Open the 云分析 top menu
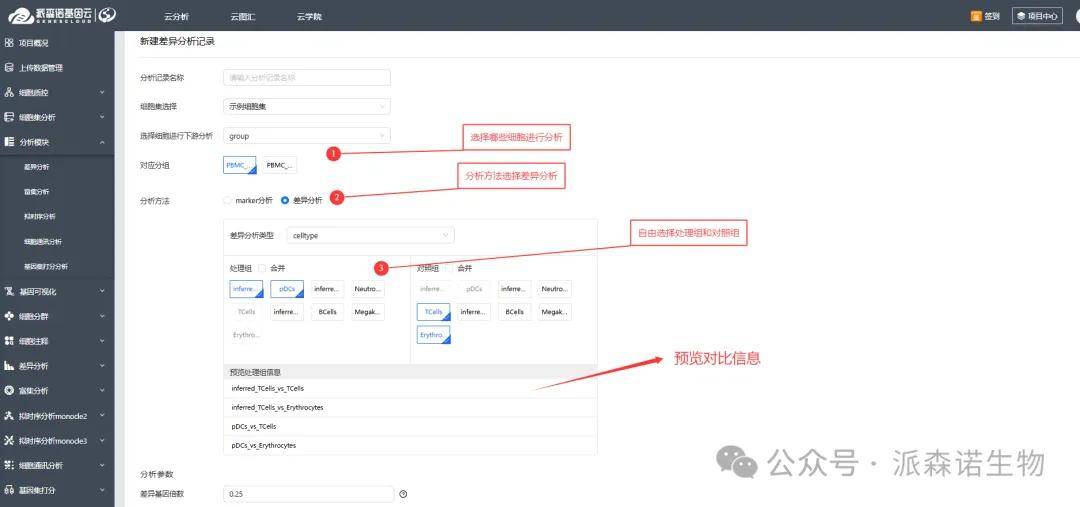The image size is (1080, 507). tap(176, 17)
